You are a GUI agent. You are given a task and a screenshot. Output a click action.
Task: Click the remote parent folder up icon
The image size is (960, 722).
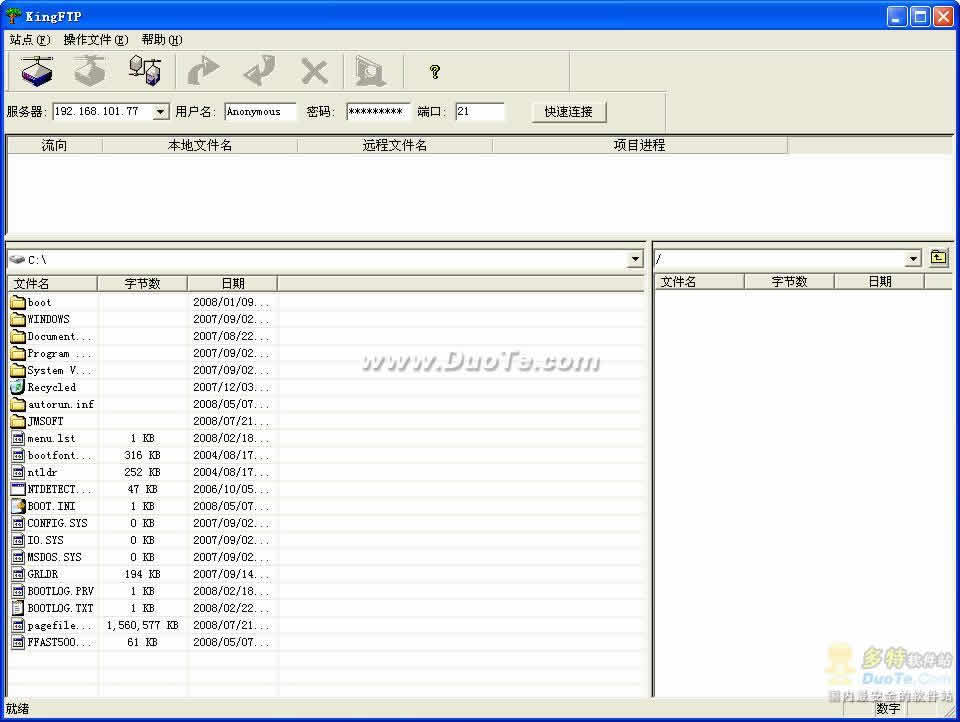coord(938,258)
